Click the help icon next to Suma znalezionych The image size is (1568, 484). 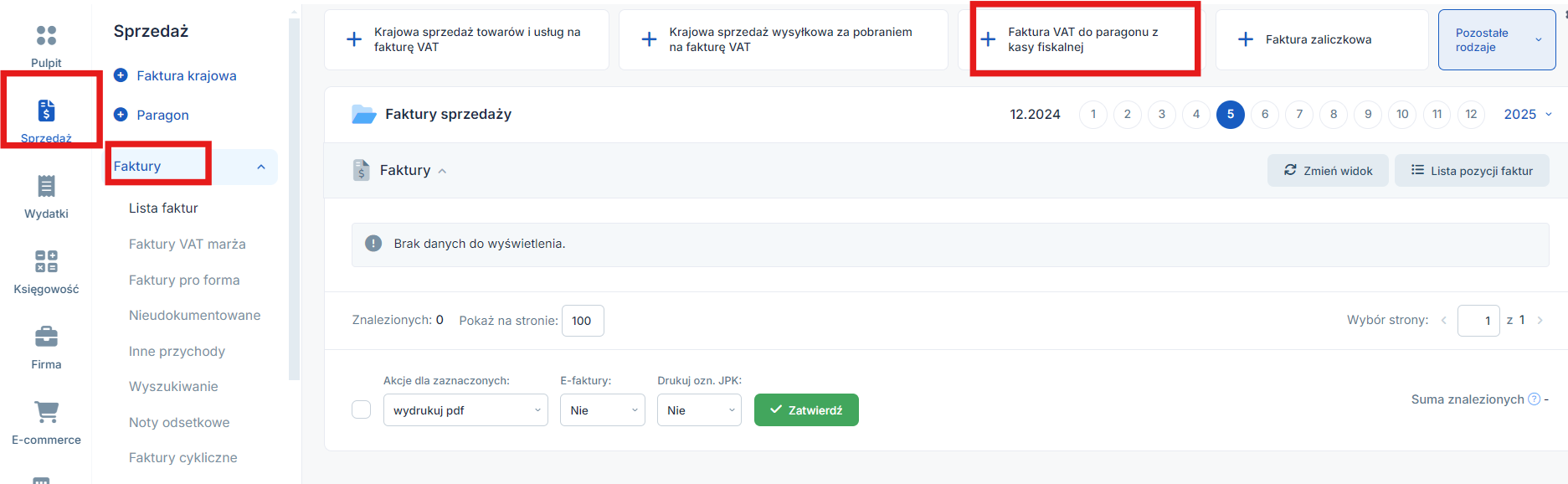coord(1534,399)
